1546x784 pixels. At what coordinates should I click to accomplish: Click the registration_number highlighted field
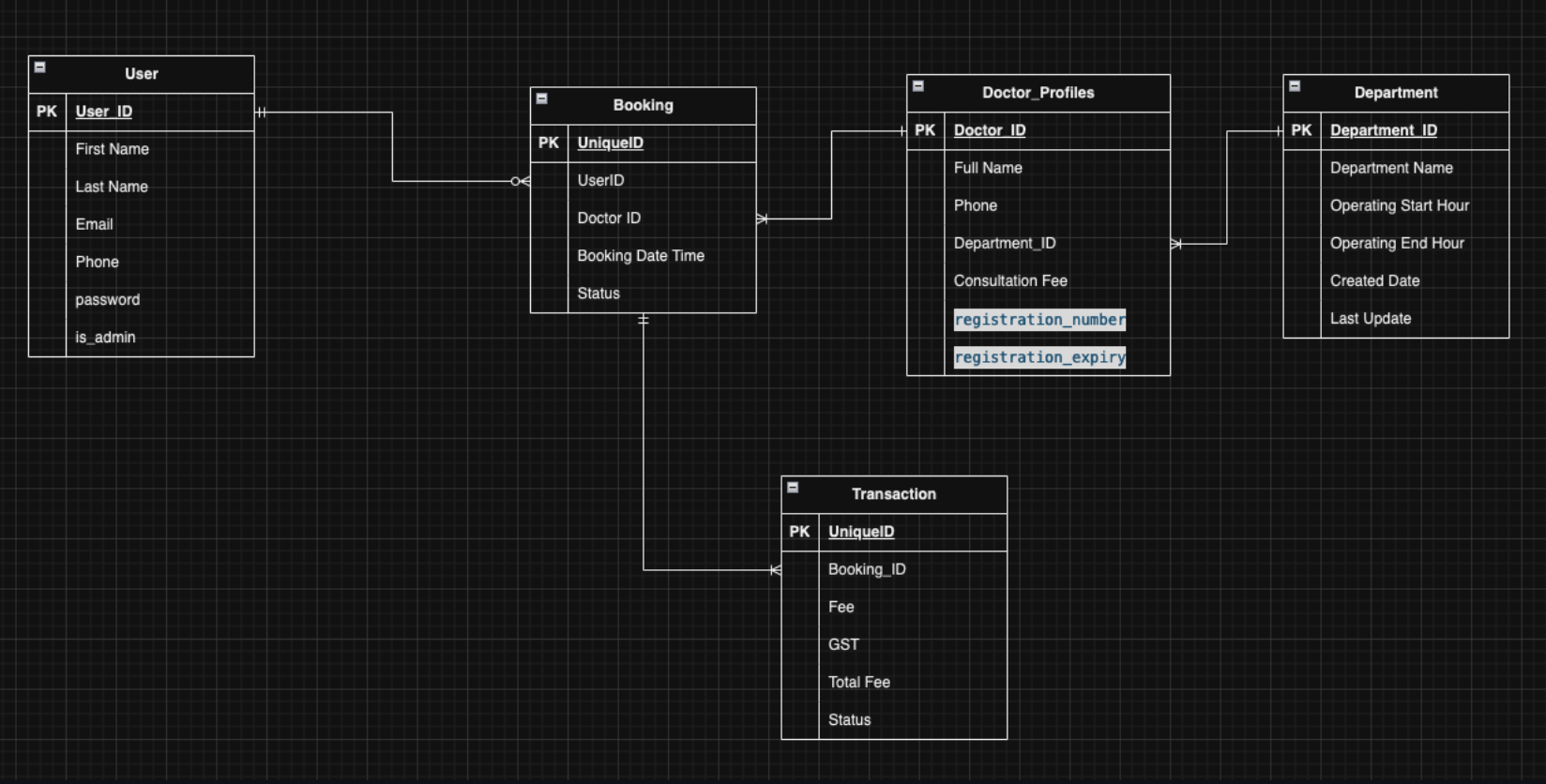(x=1038, y=320)
